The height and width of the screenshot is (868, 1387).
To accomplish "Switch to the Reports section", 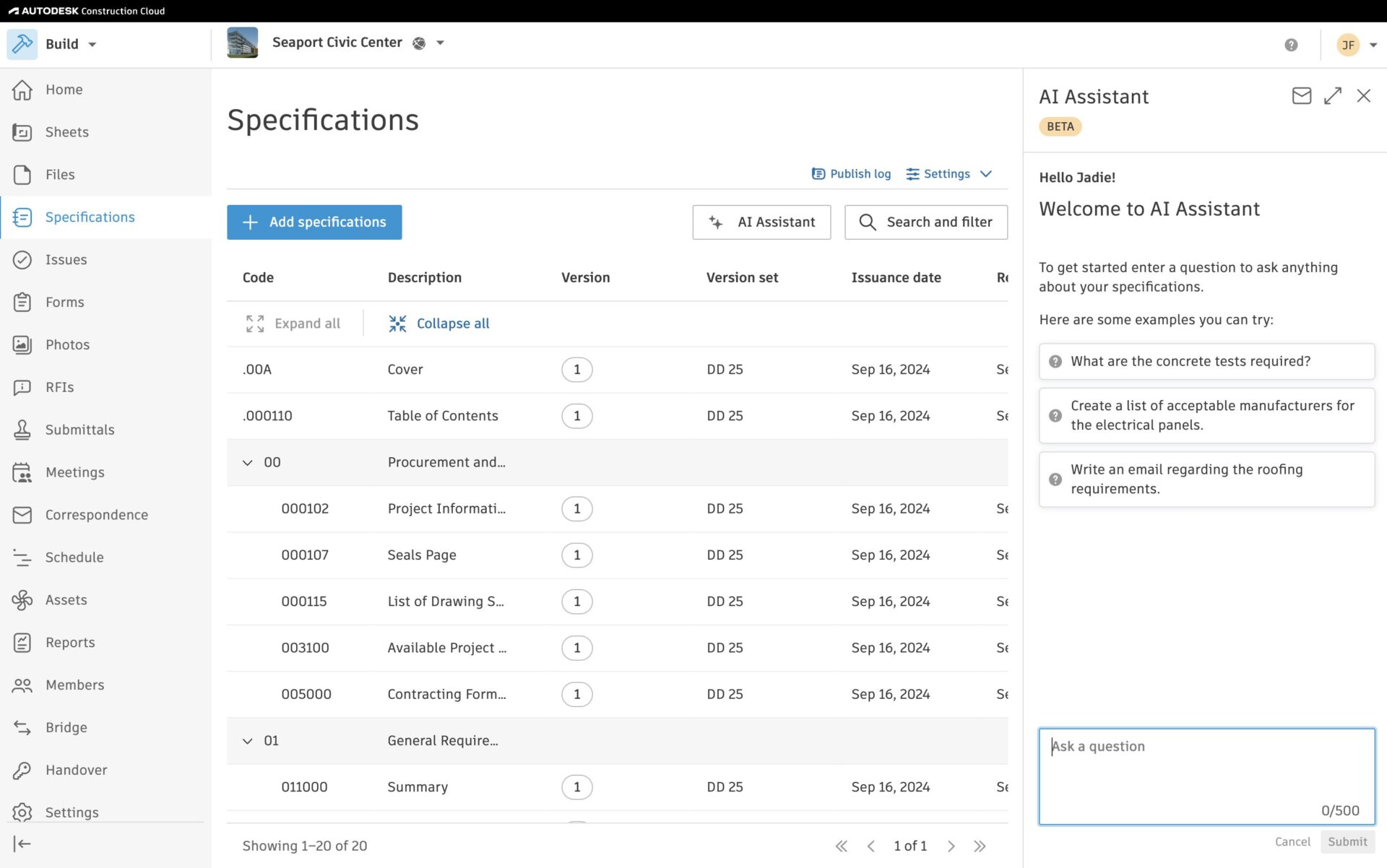I will click(70, 642).
